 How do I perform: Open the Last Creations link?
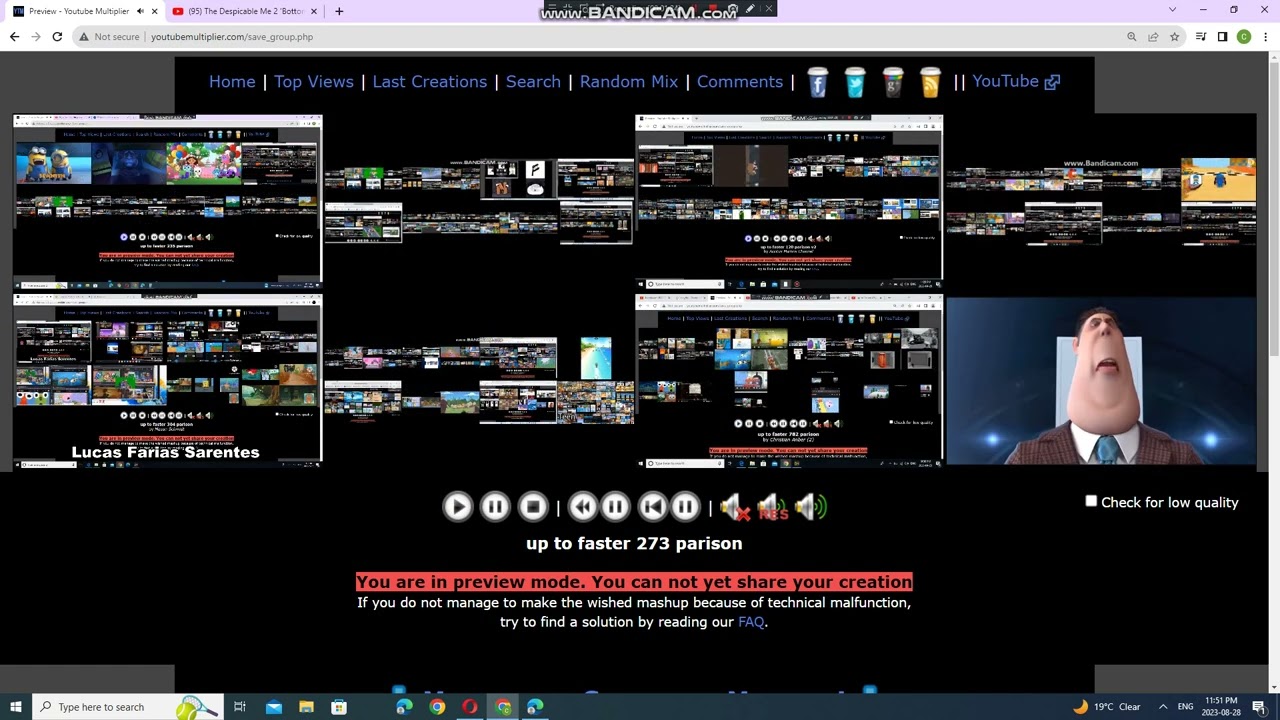pyautogui.click(x=430, y=82)
